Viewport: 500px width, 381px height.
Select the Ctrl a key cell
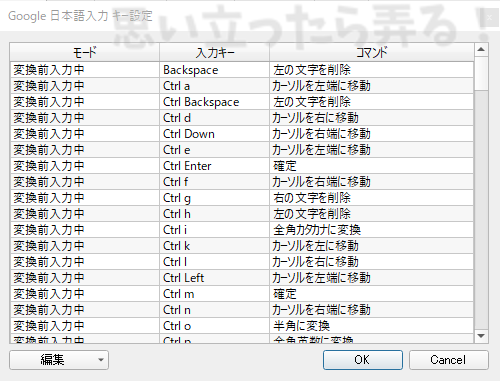click(x=214, y=86)
